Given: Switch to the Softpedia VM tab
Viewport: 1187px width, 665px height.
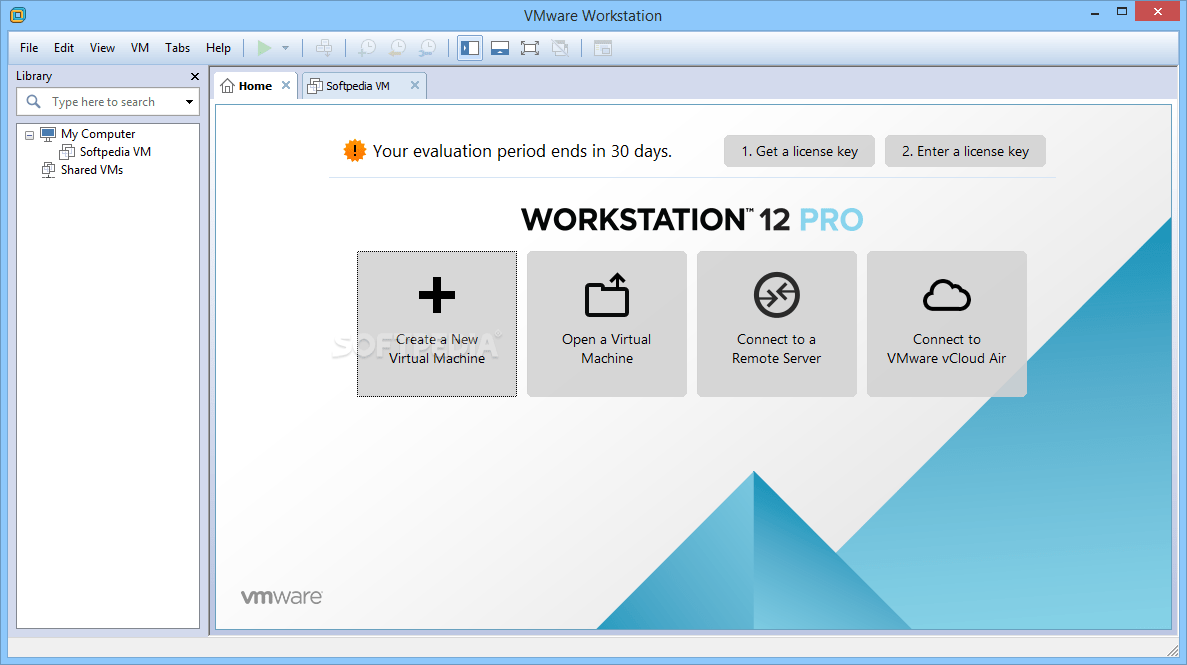Looking at the screenshot, I should point(357,86).
